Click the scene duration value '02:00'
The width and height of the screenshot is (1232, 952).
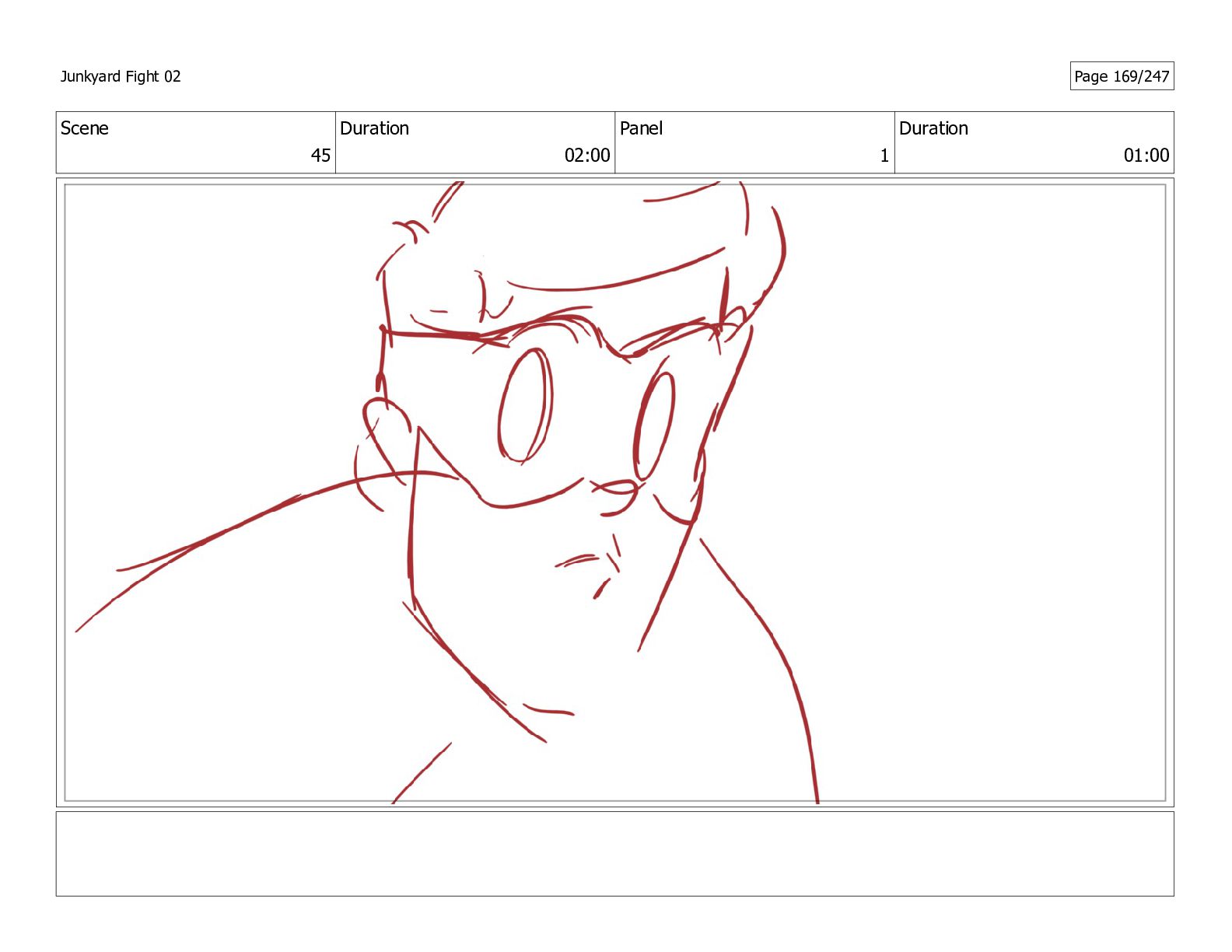tap(587, 156)
